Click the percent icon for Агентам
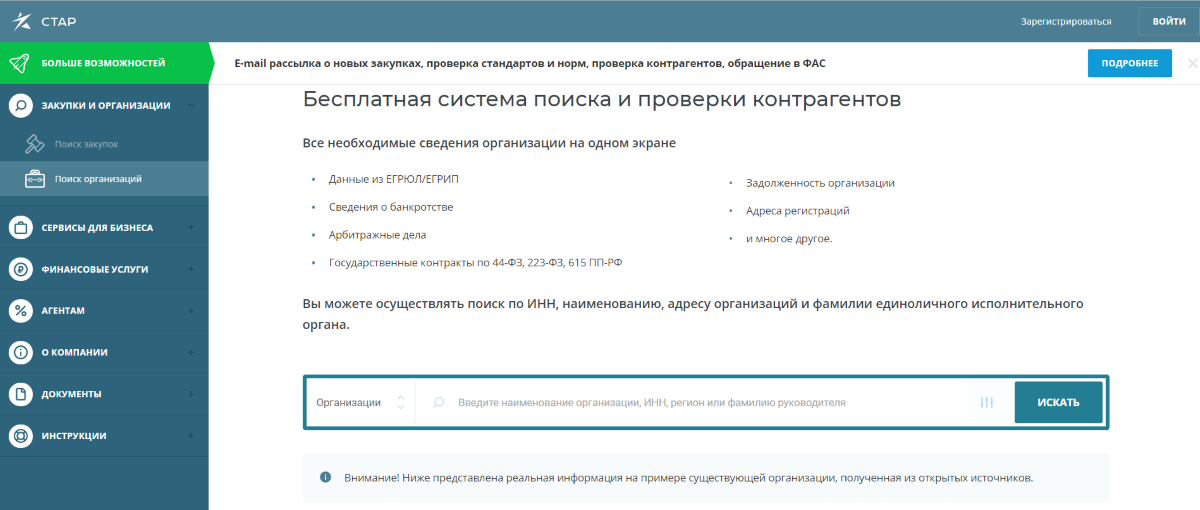The height and width of the screenshot is (510, 1200). click(x=20, y=310)
